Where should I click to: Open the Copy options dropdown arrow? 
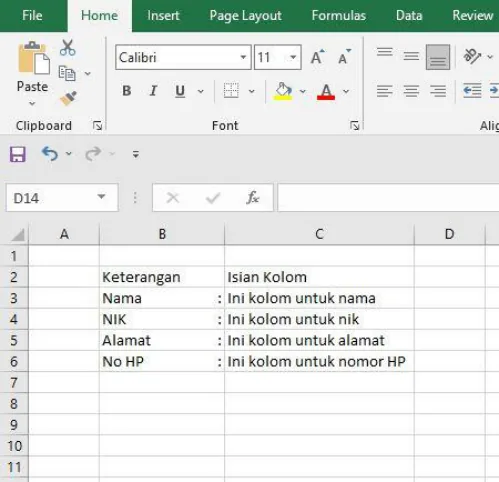pos(88,73)
